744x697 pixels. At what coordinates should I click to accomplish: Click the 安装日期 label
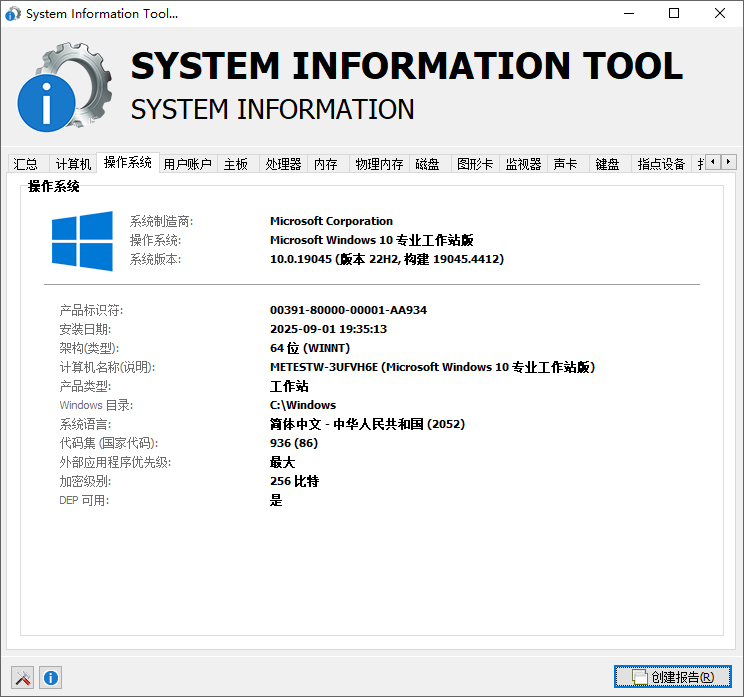pyautogui.click(x=85, y=329)
